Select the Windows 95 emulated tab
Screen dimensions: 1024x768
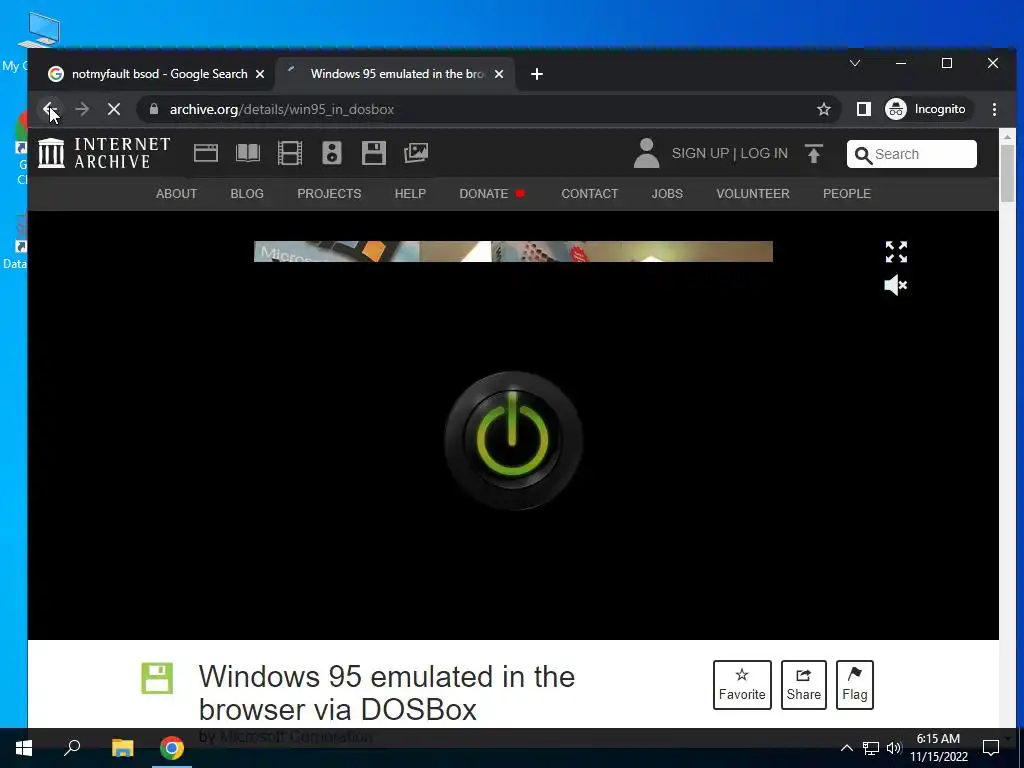396,74
